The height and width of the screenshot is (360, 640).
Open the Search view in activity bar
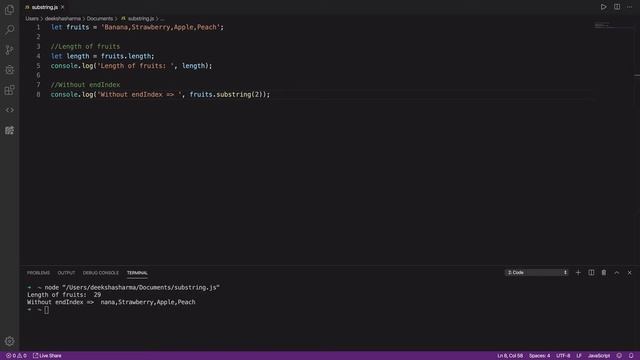coord(9,29)
